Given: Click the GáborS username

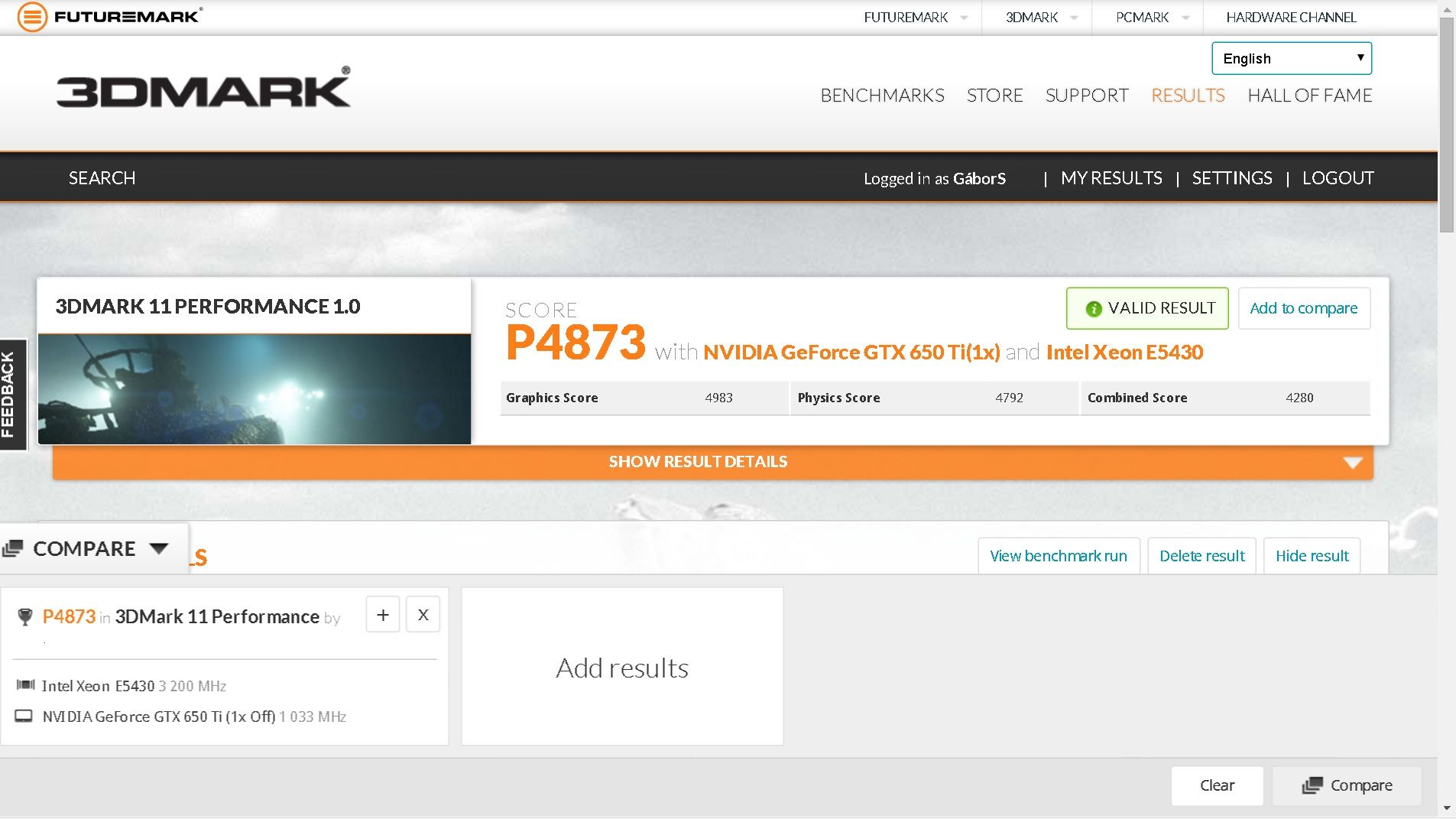Looking at the screenshot, I should click(x=979, y=179).
